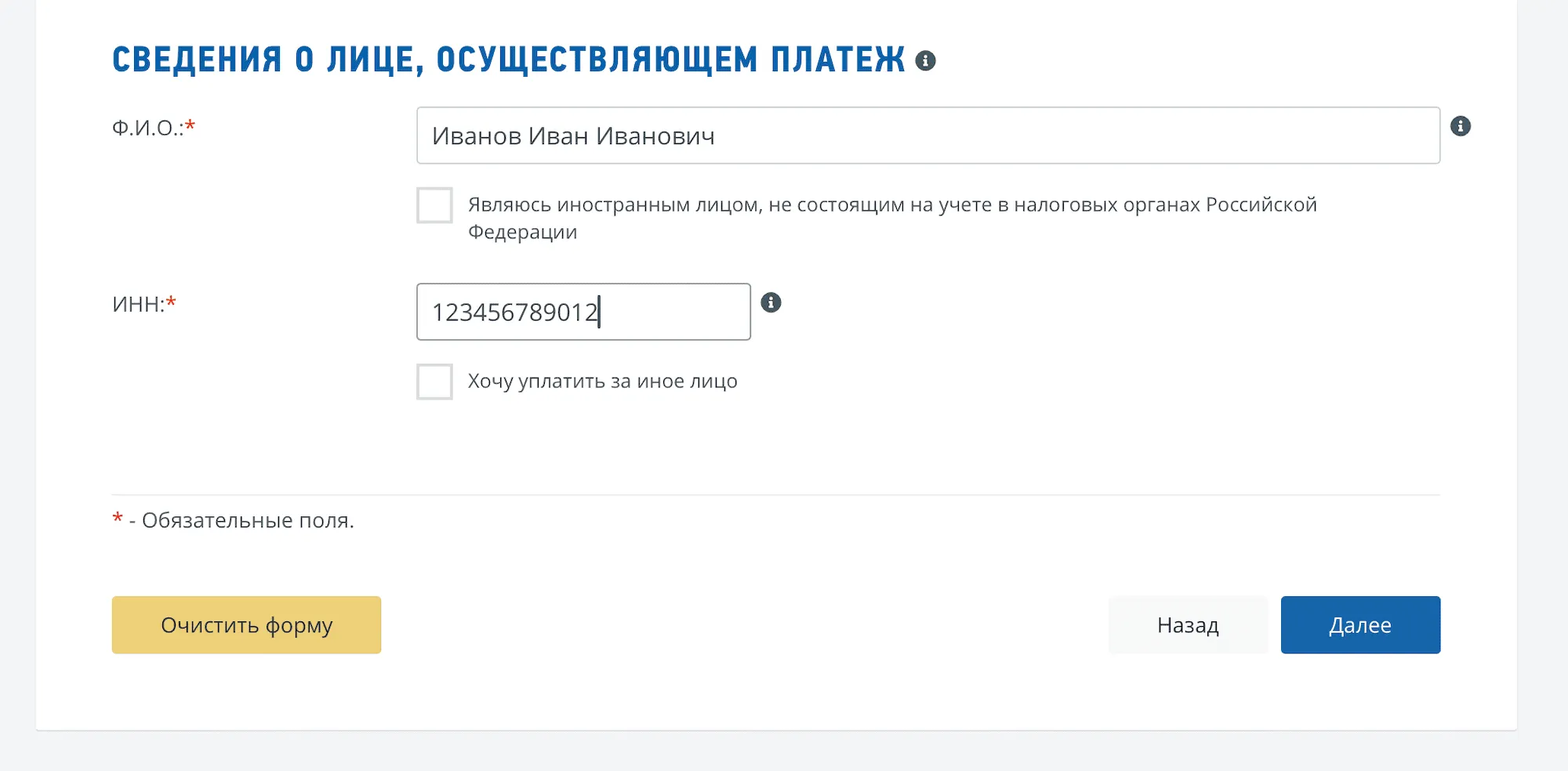Viewport: 1568px width, 771px height.
Task: Tick the foreign person (иностранным лицом) checkbox
Action: point(434,205)
